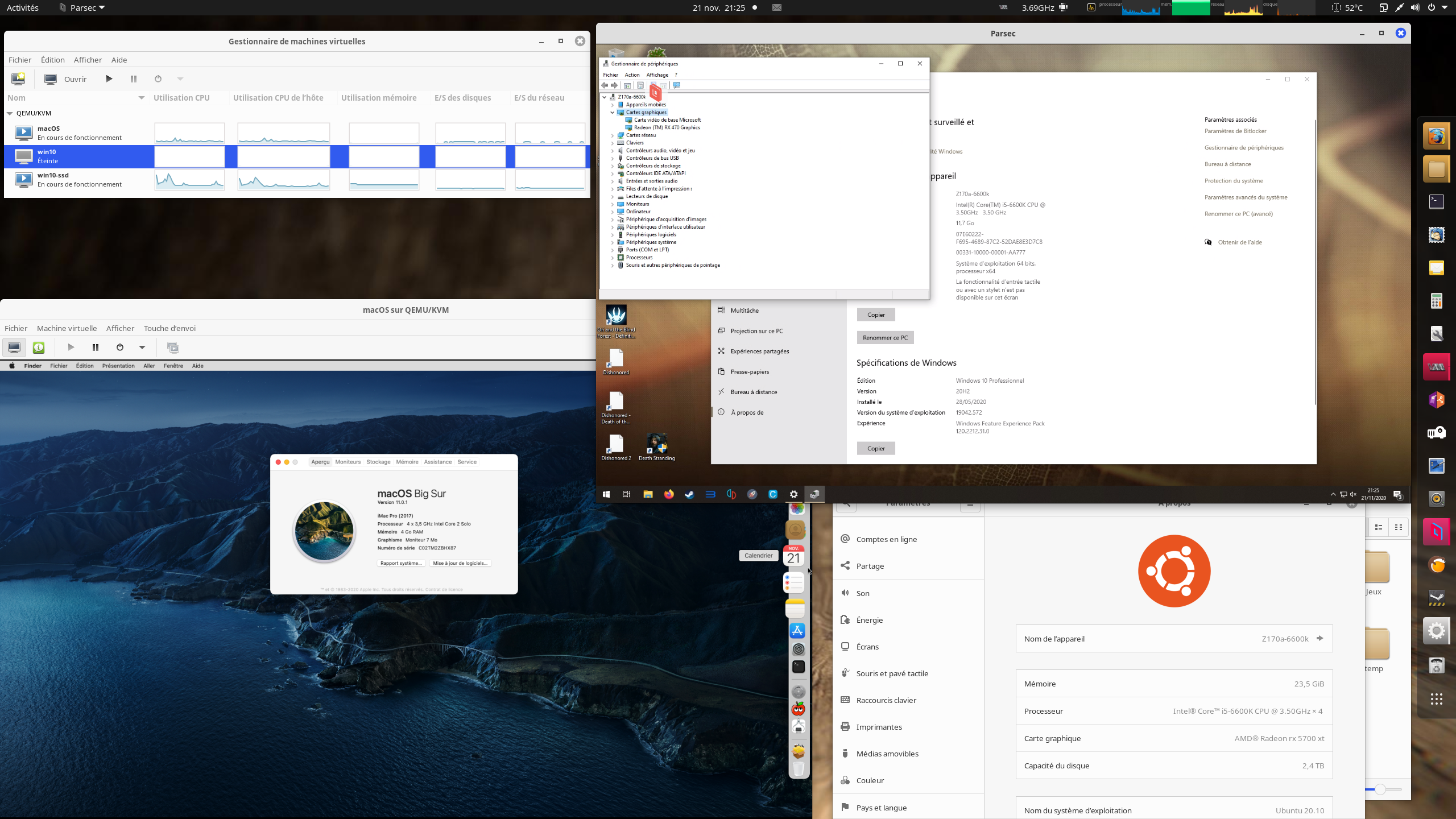
Task: Expand Cartes réseau in device manager
Action: [613, 135]
